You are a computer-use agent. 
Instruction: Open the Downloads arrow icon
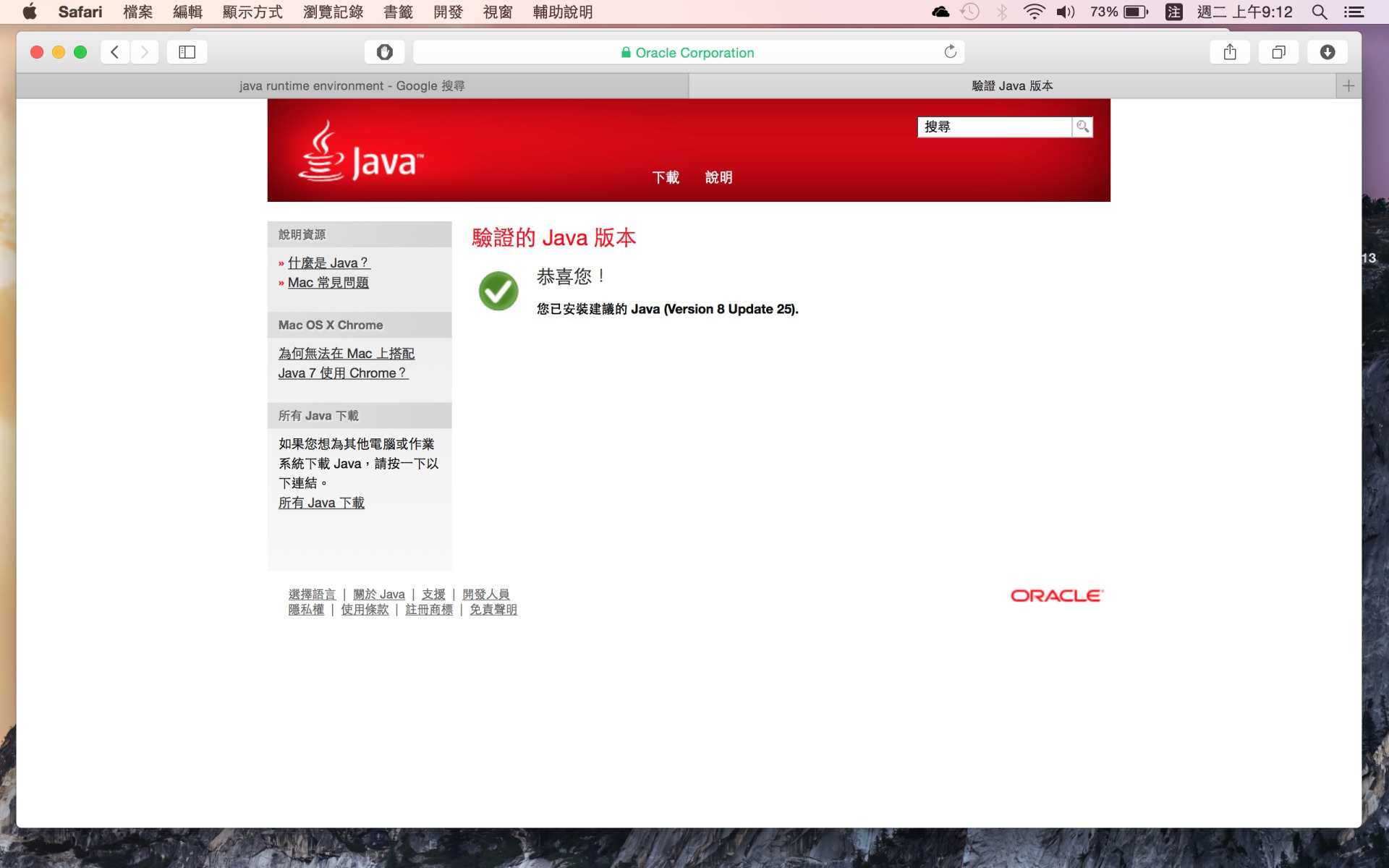point(1327,52)
